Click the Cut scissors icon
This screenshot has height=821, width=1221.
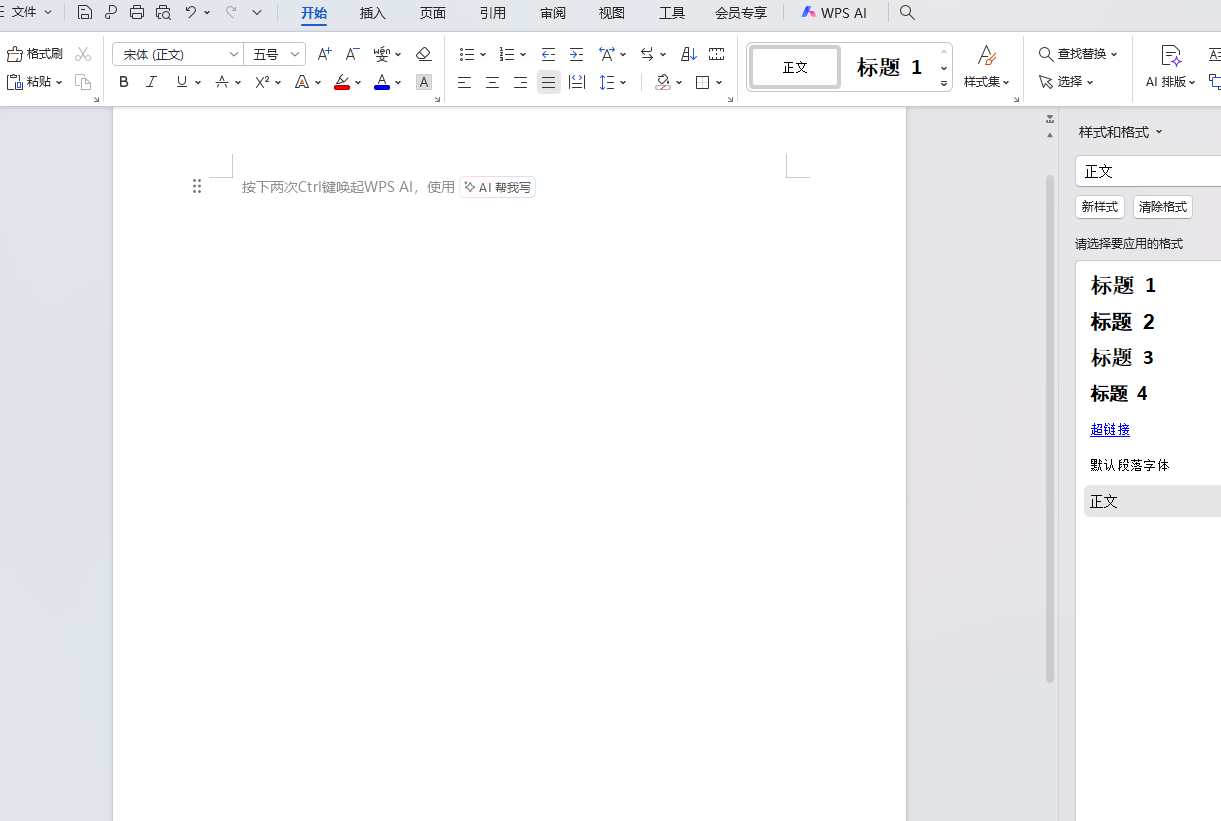tap(83, 54)
